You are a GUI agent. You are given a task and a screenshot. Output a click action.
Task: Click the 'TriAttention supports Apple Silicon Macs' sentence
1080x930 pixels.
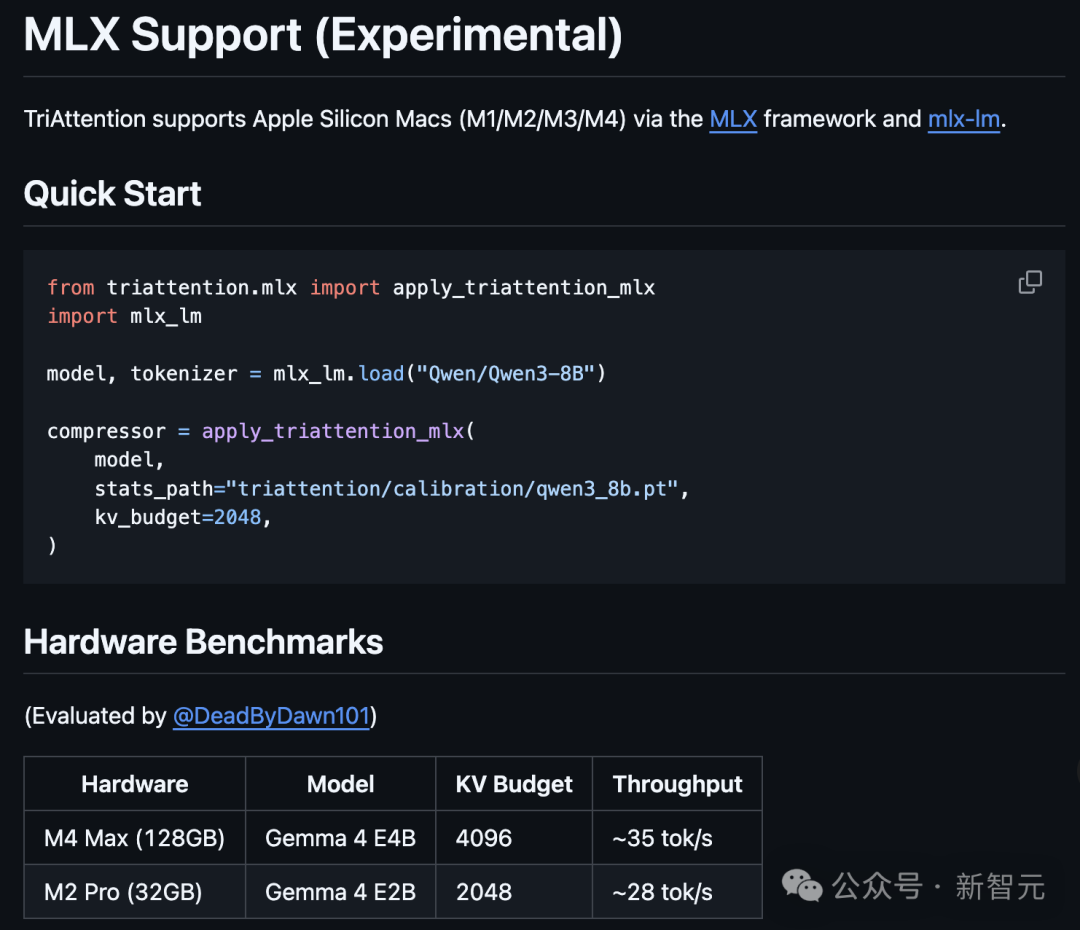pyautogui.click(x=515, y=119)
